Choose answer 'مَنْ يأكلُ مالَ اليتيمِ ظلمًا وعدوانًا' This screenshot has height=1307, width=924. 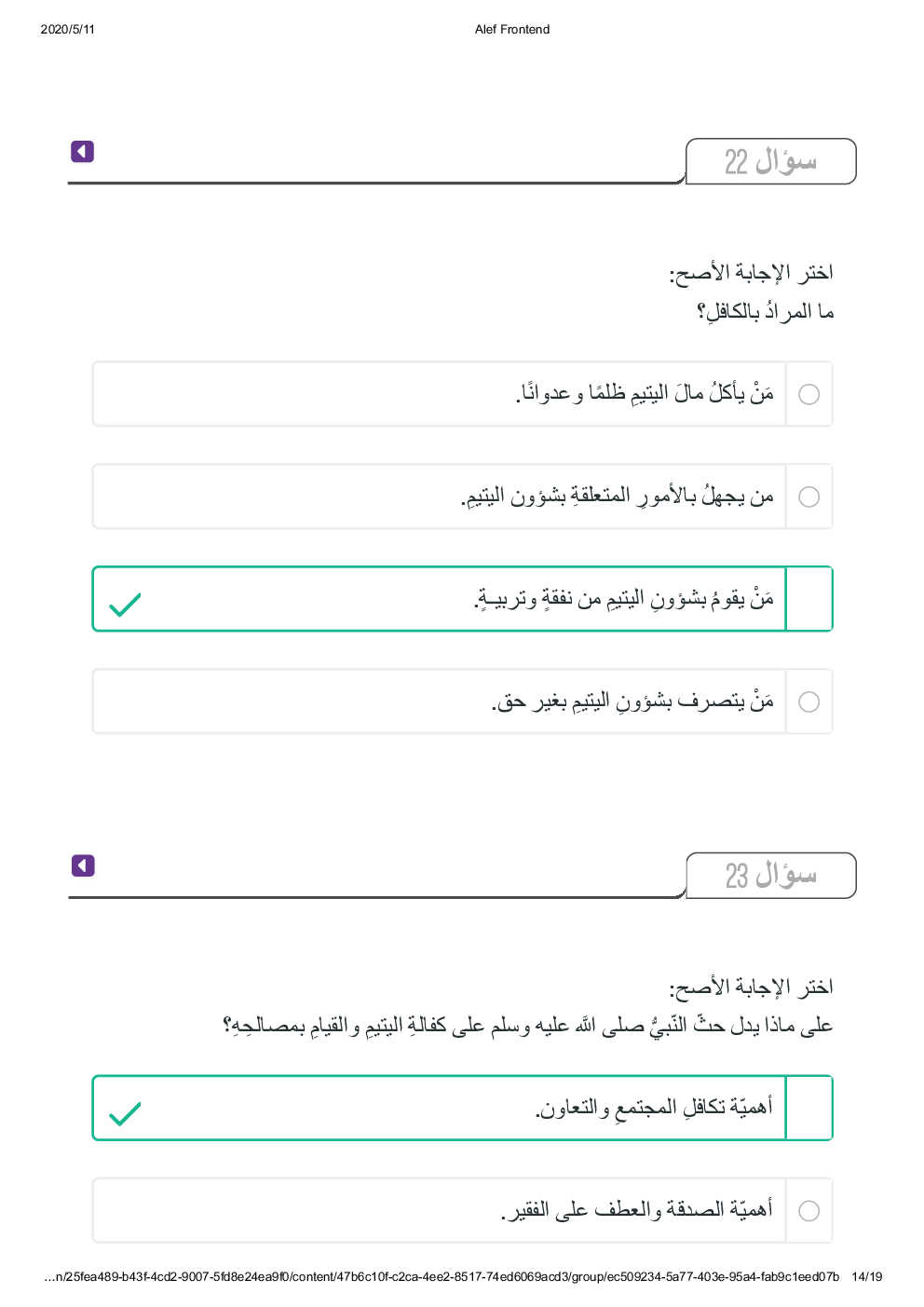(x=645, y=394)
